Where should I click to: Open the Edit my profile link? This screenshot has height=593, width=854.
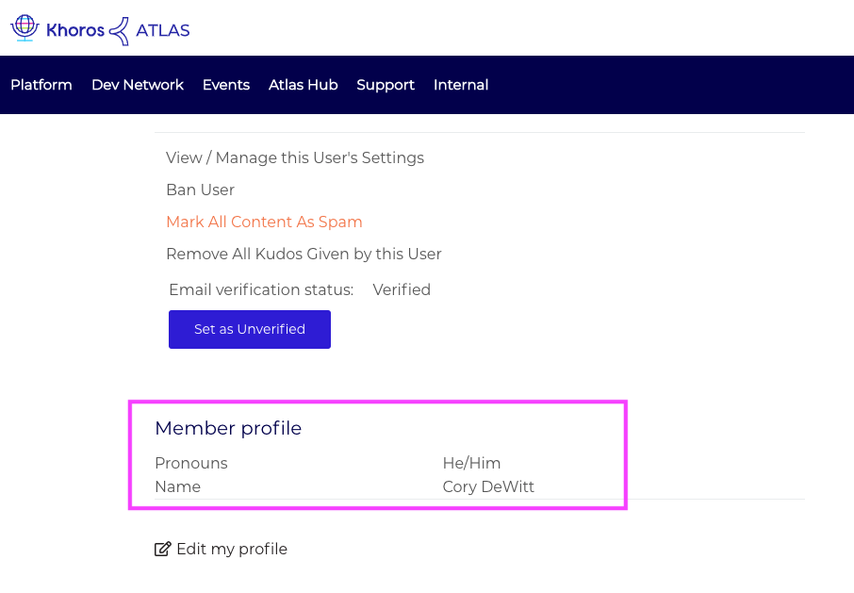(232, 549)
